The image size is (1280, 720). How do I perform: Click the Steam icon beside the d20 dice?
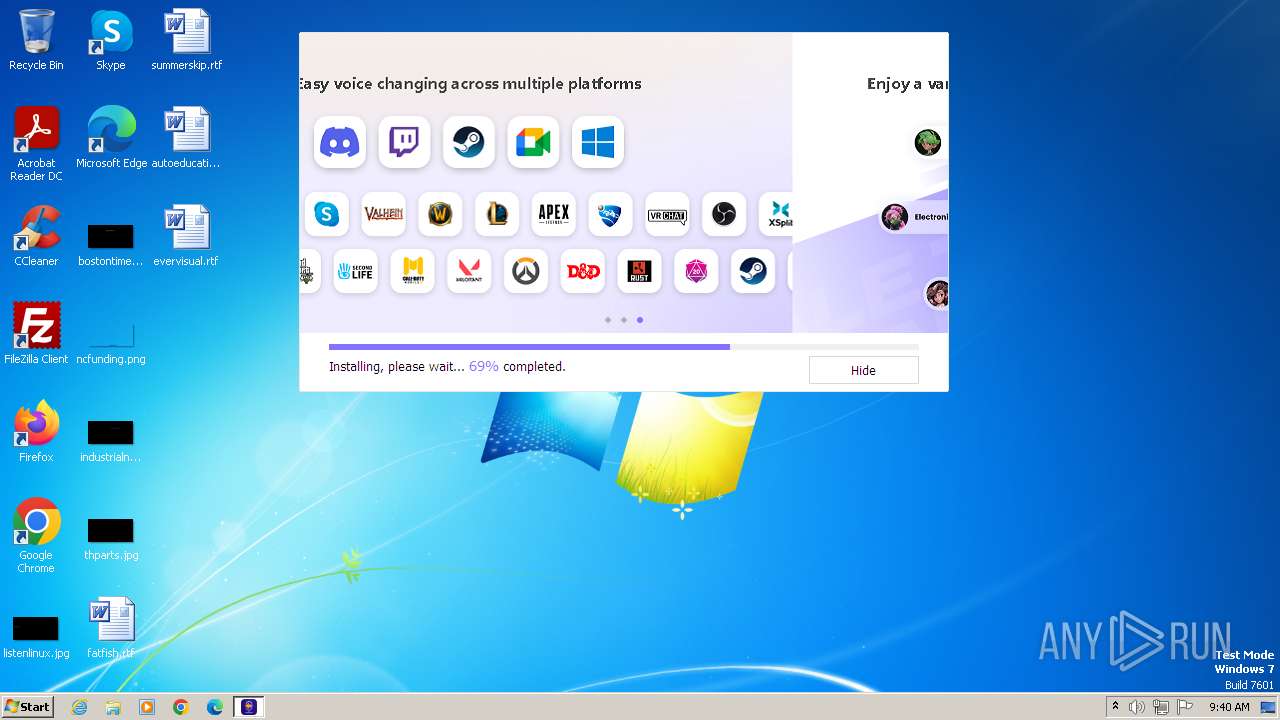pos(753,271)
